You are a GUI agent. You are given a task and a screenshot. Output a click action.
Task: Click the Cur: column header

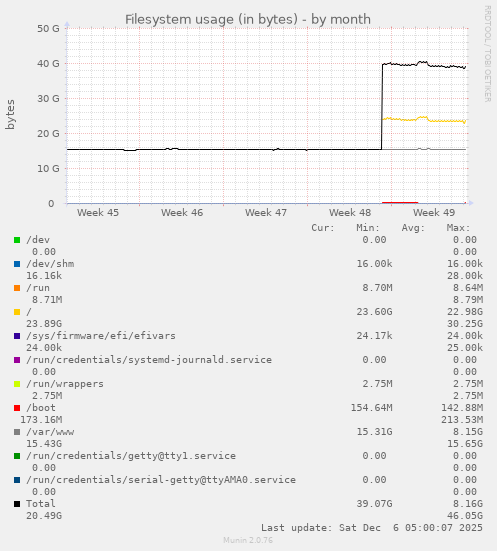coord(323,228)
